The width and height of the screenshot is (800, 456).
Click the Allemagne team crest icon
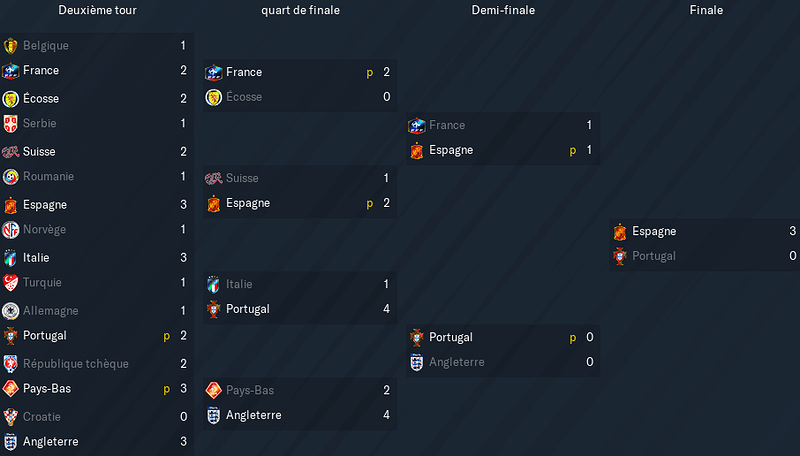tap(10, 311)
